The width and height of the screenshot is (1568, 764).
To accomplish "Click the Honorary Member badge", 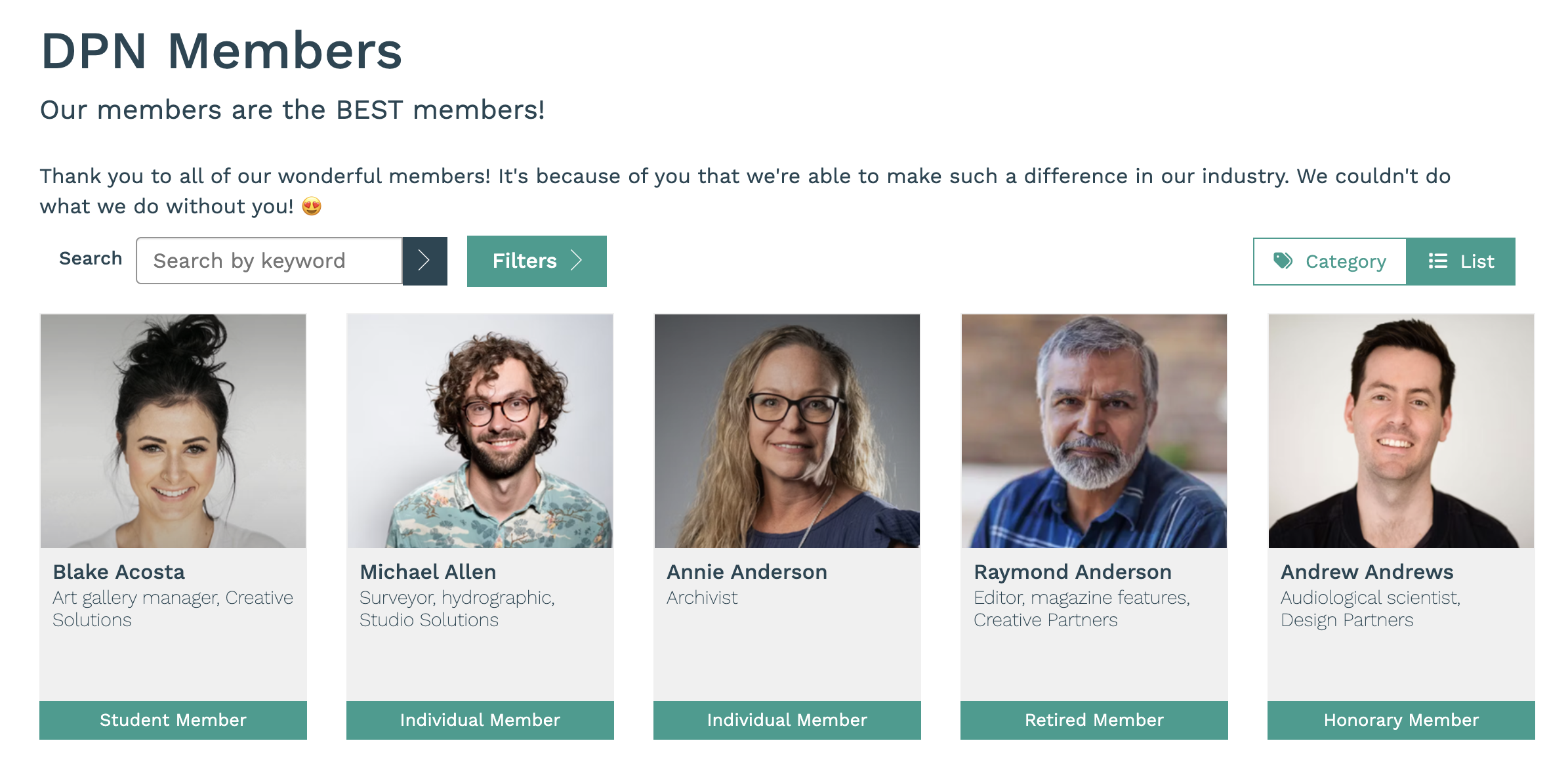I will [1401, 720].
